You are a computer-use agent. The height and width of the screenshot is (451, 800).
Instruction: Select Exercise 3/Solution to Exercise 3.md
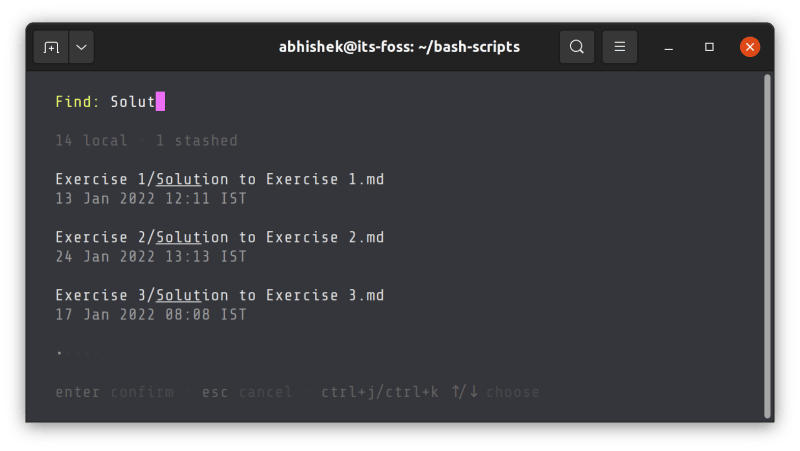click(x=219, y=296)
